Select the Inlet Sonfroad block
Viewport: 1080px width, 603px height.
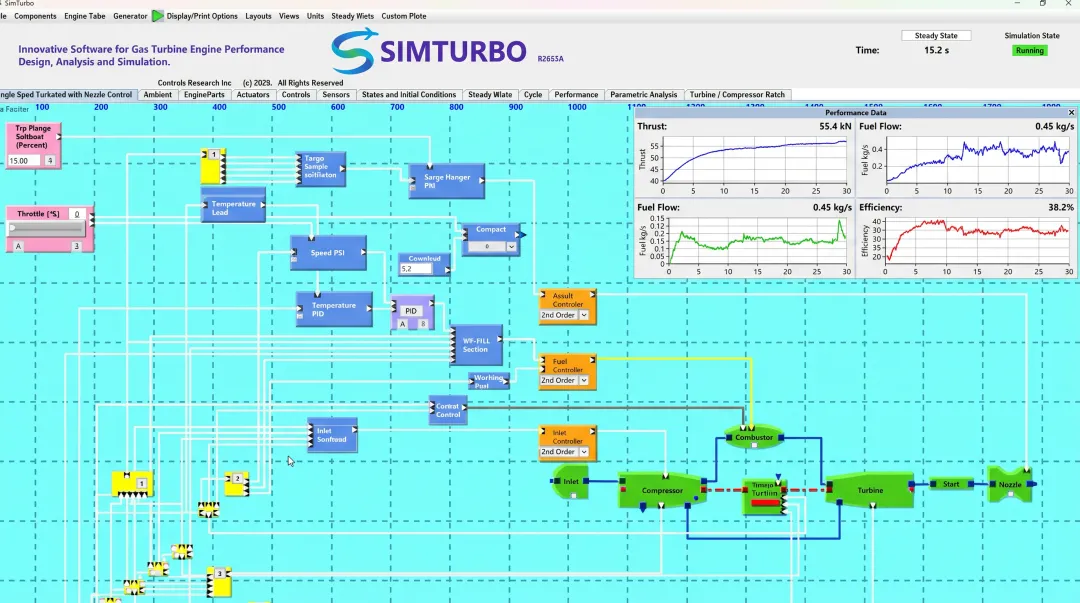pos(332,435)
